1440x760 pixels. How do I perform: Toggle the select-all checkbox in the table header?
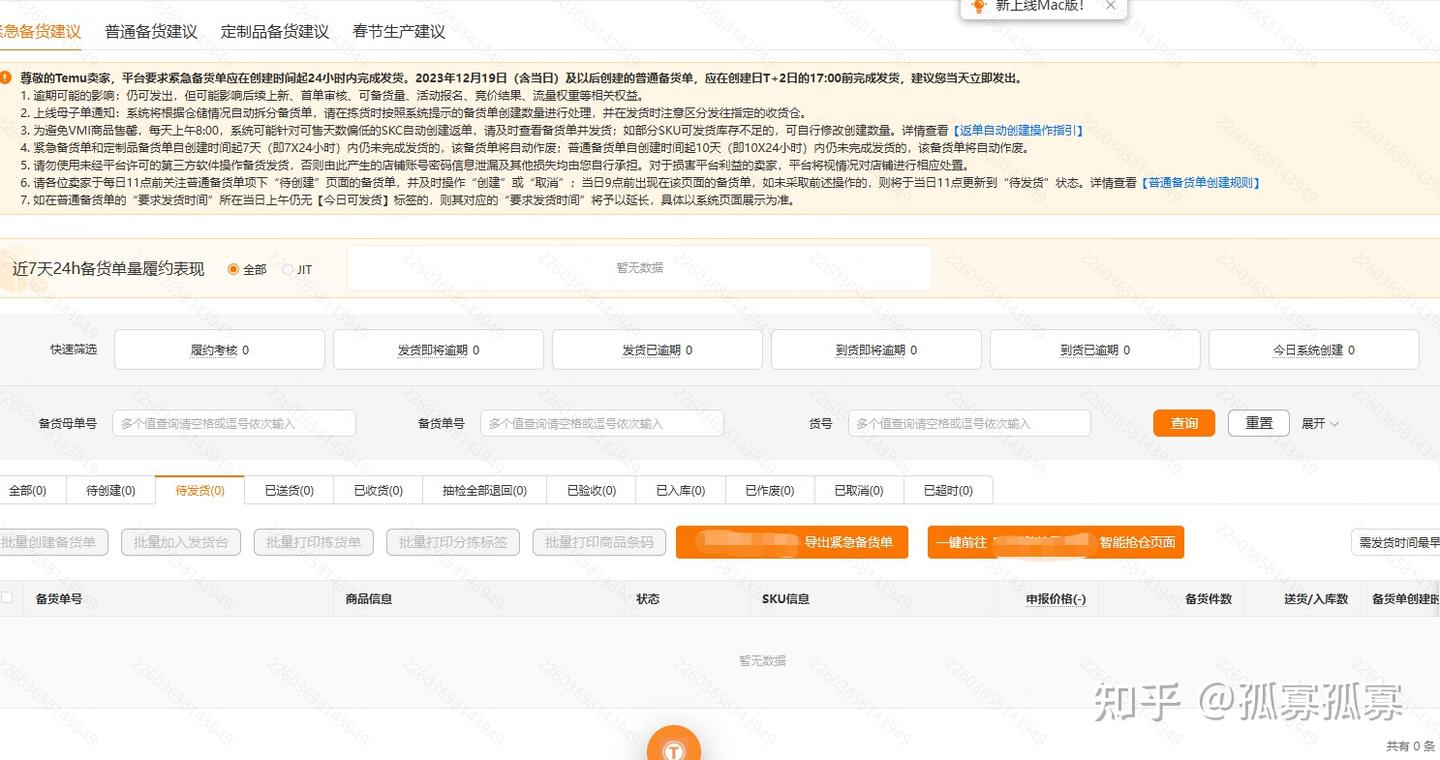point(6,597)
